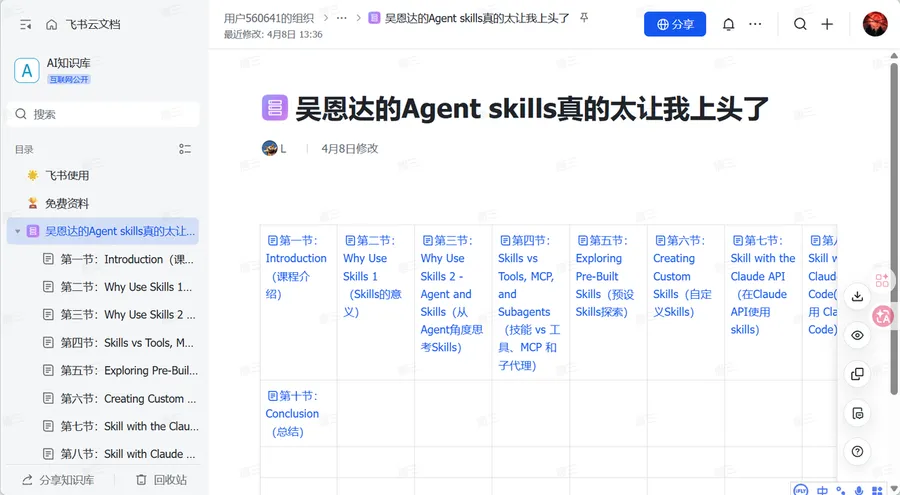This screenshot has width=900, height=495.
Task: Open the comments floating button
Action: click(858, 413)
